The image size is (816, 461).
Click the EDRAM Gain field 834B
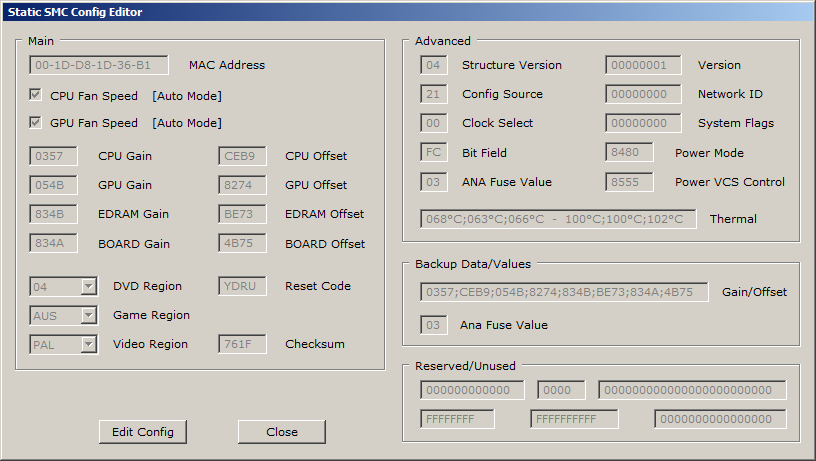pos(53,214)
